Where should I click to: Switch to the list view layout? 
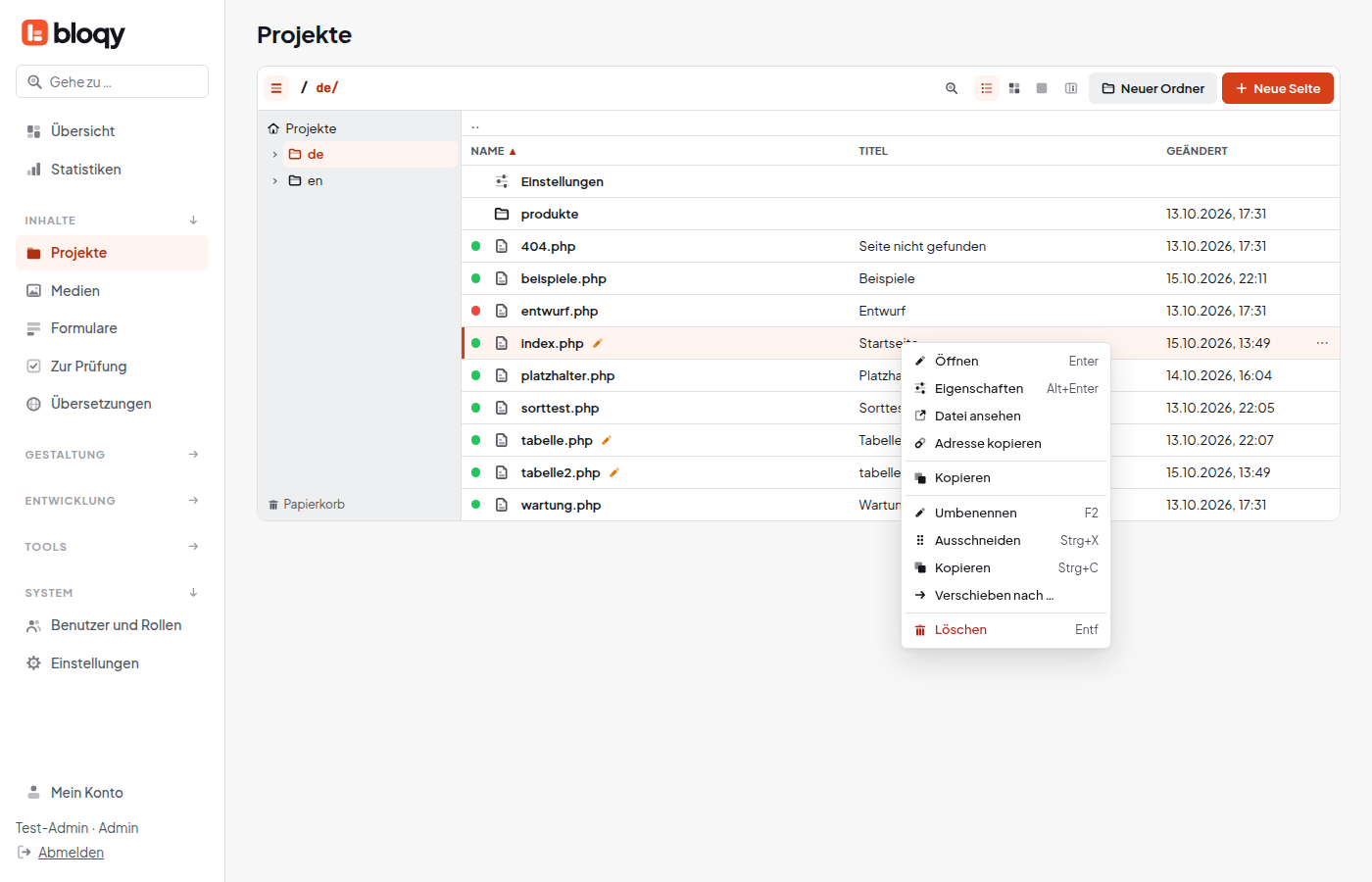[x=987, y=88]
